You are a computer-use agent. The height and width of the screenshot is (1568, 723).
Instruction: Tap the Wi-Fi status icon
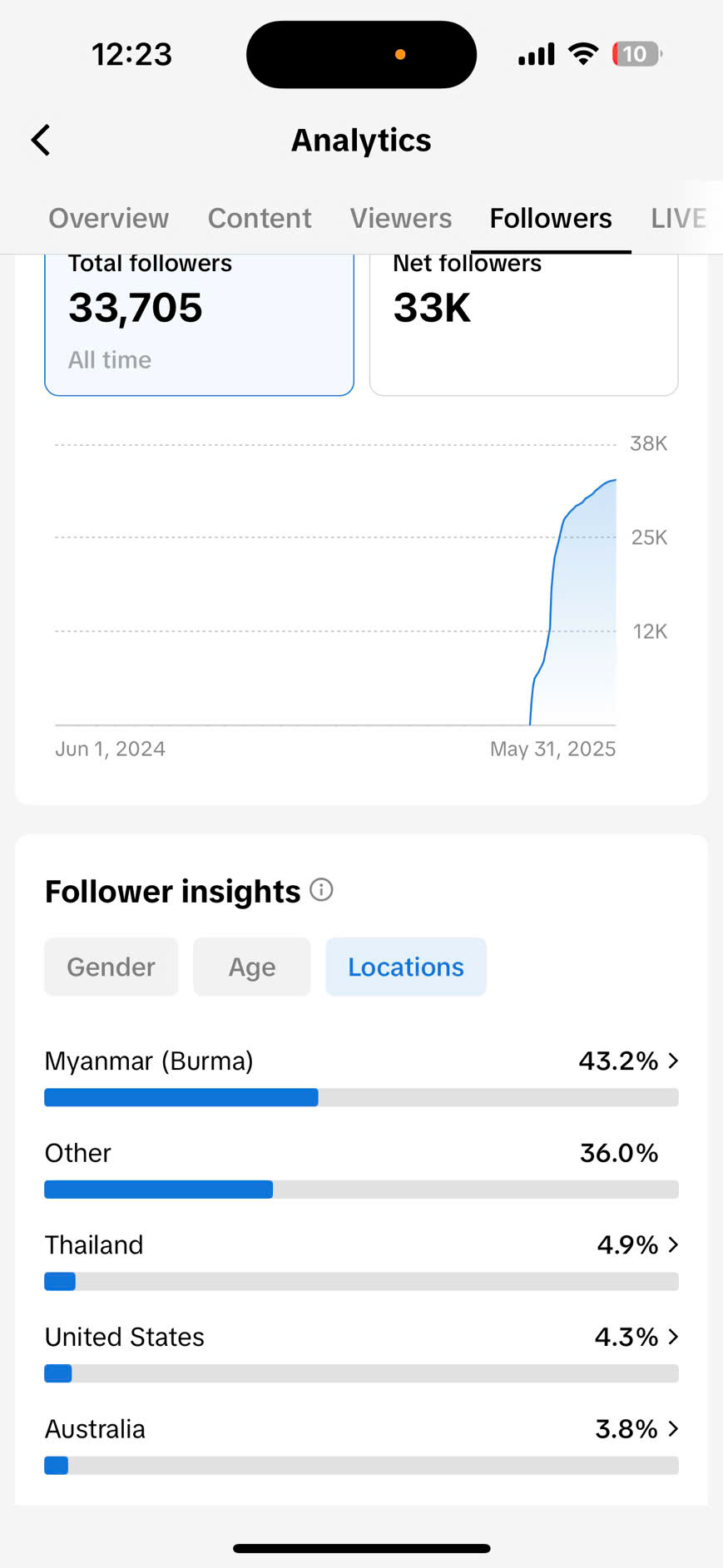coord(583,54)
